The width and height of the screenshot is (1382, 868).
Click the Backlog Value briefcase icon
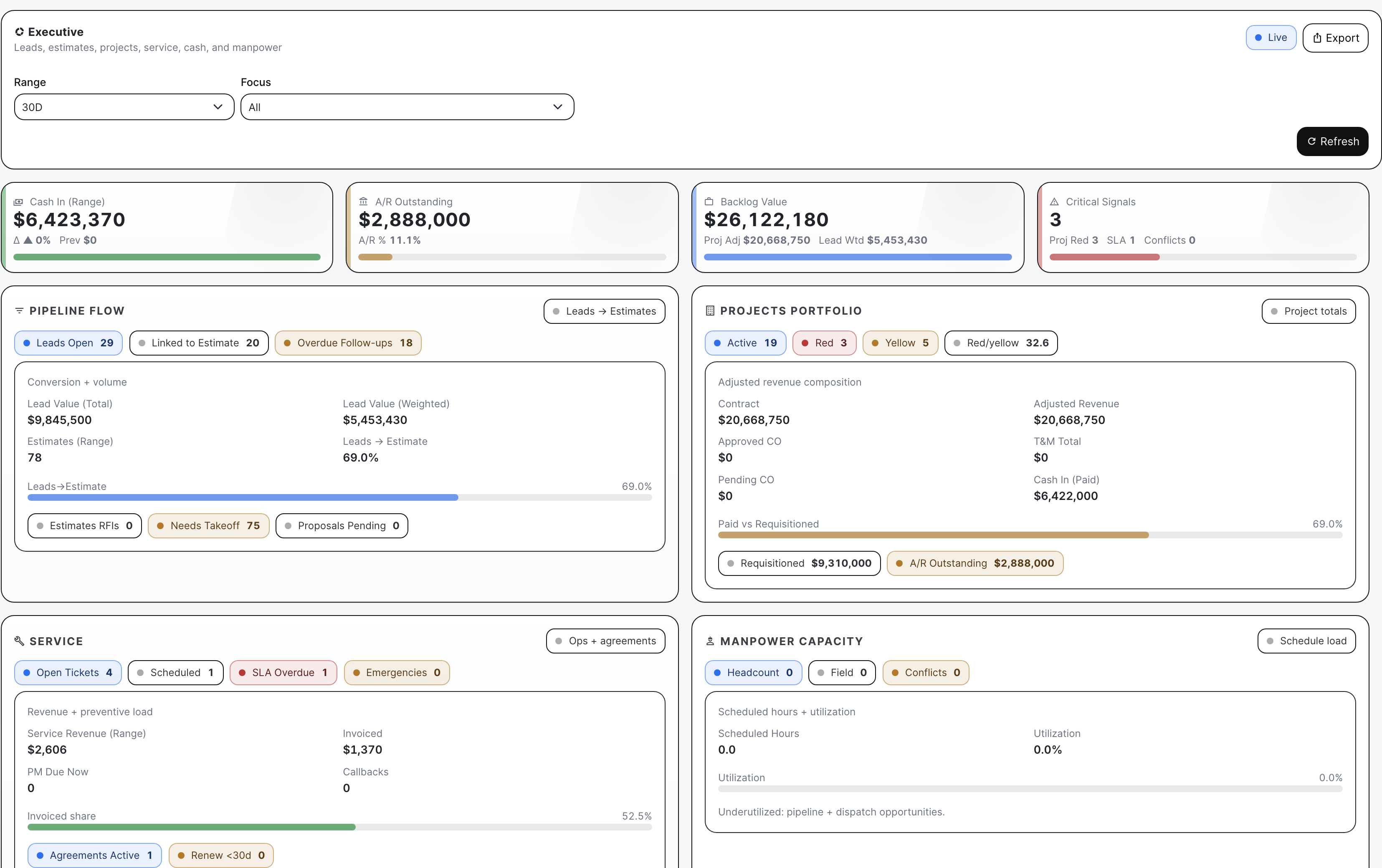[709, 202]
